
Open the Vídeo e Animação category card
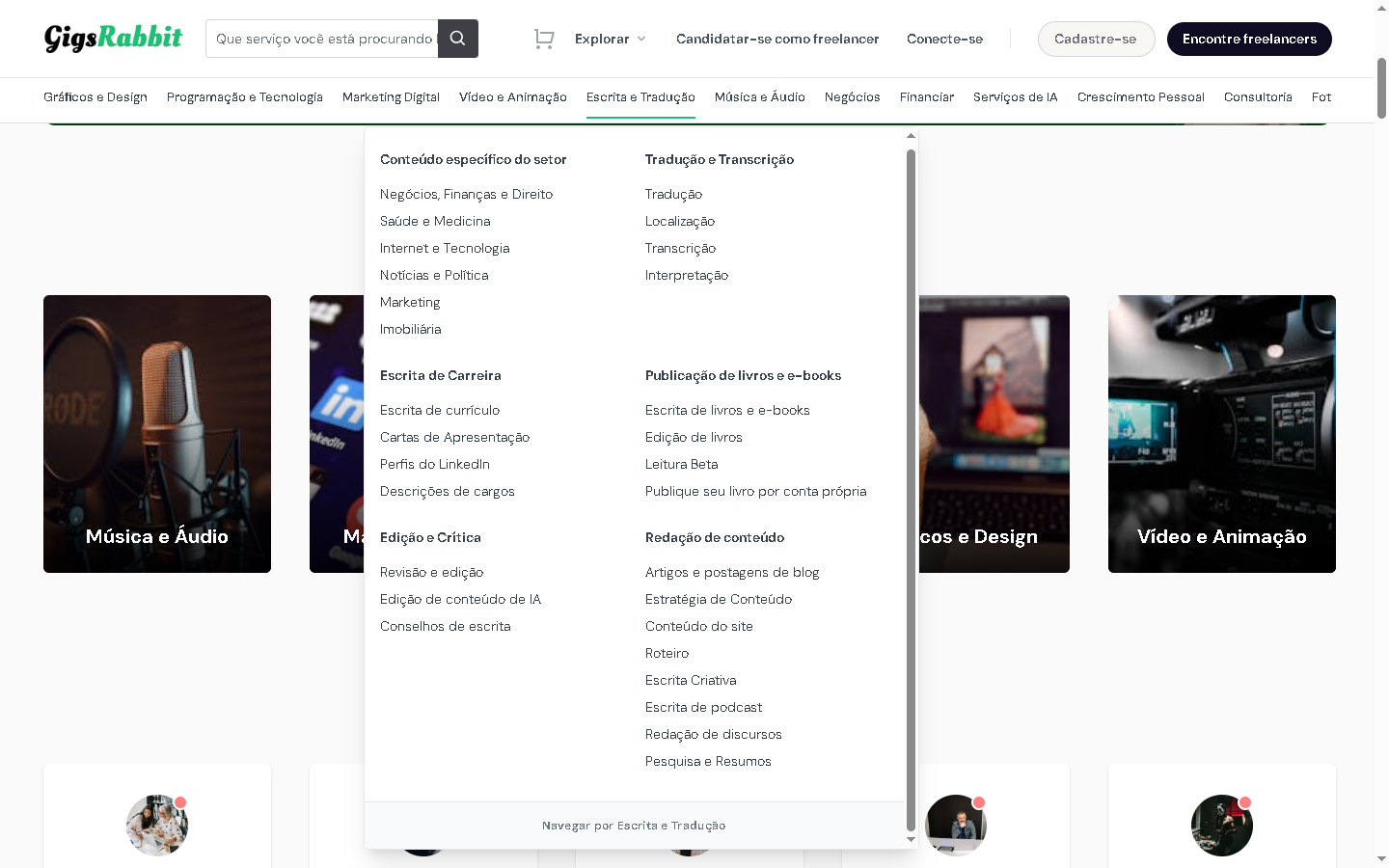pyautogui.click(x=1221, y=434)
